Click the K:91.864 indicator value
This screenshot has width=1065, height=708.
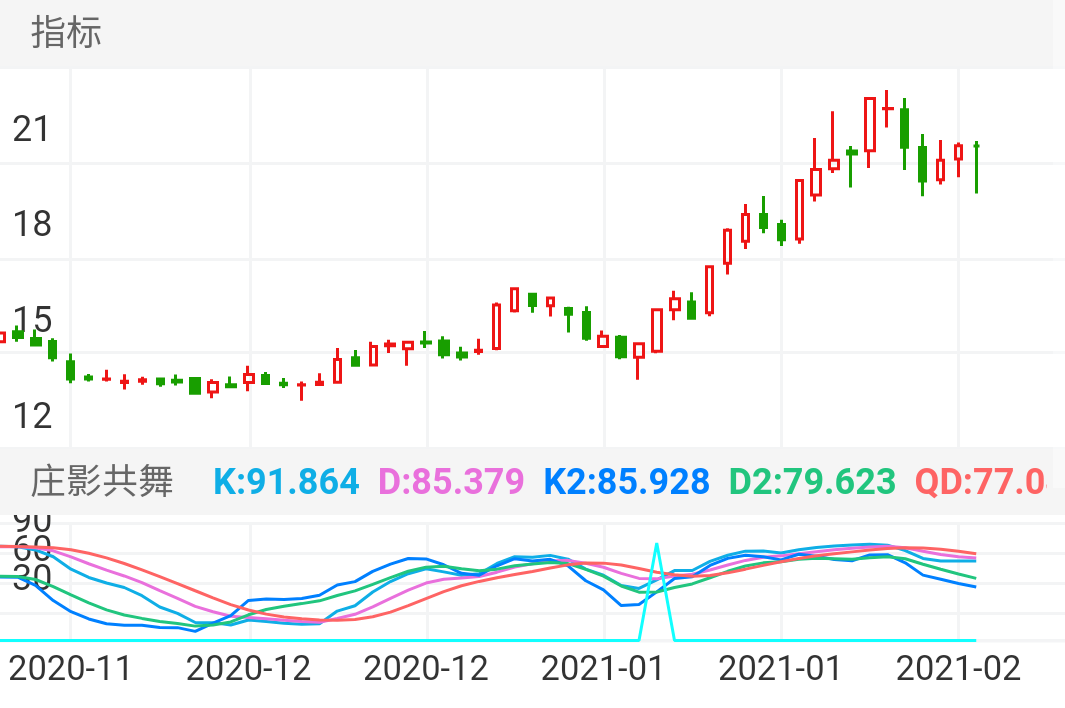click(286, 482)
